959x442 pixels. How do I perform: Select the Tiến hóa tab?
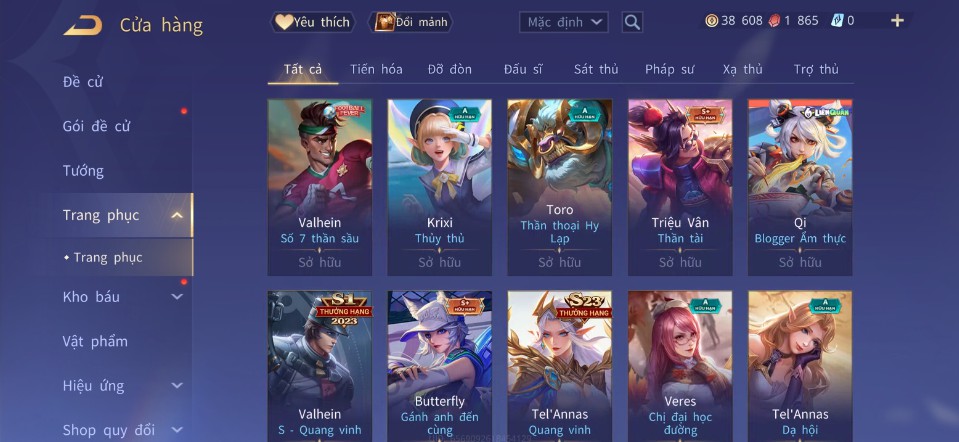(x=376, y=70)
